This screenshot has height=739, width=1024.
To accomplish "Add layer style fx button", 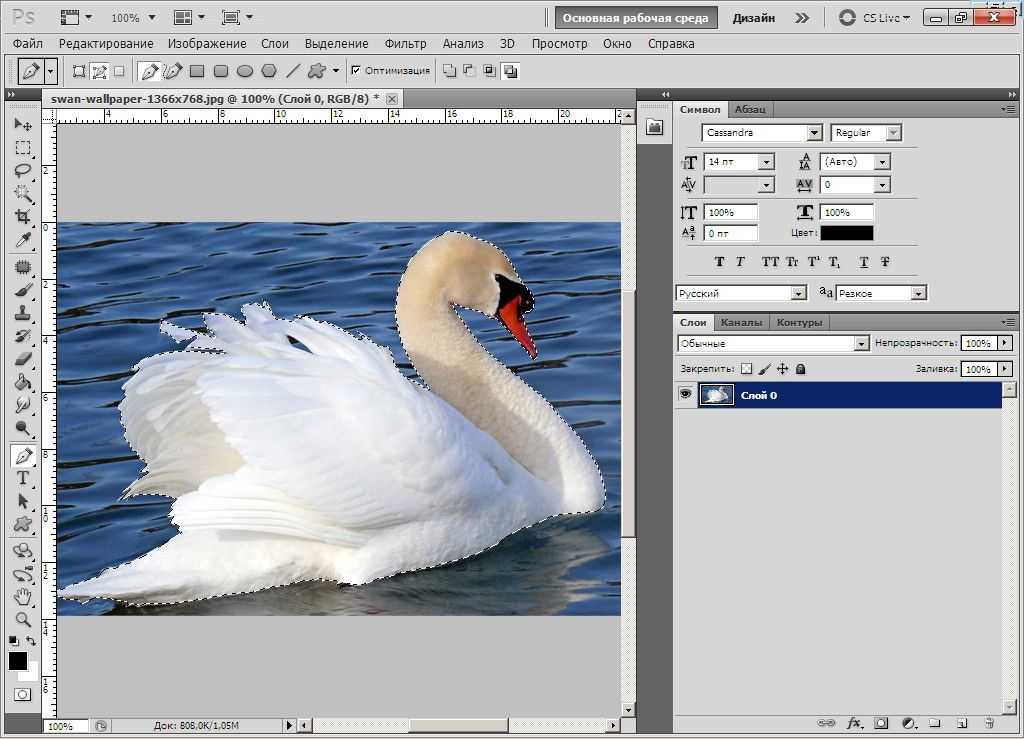I will pyautogui.click(x=854, y=723).
